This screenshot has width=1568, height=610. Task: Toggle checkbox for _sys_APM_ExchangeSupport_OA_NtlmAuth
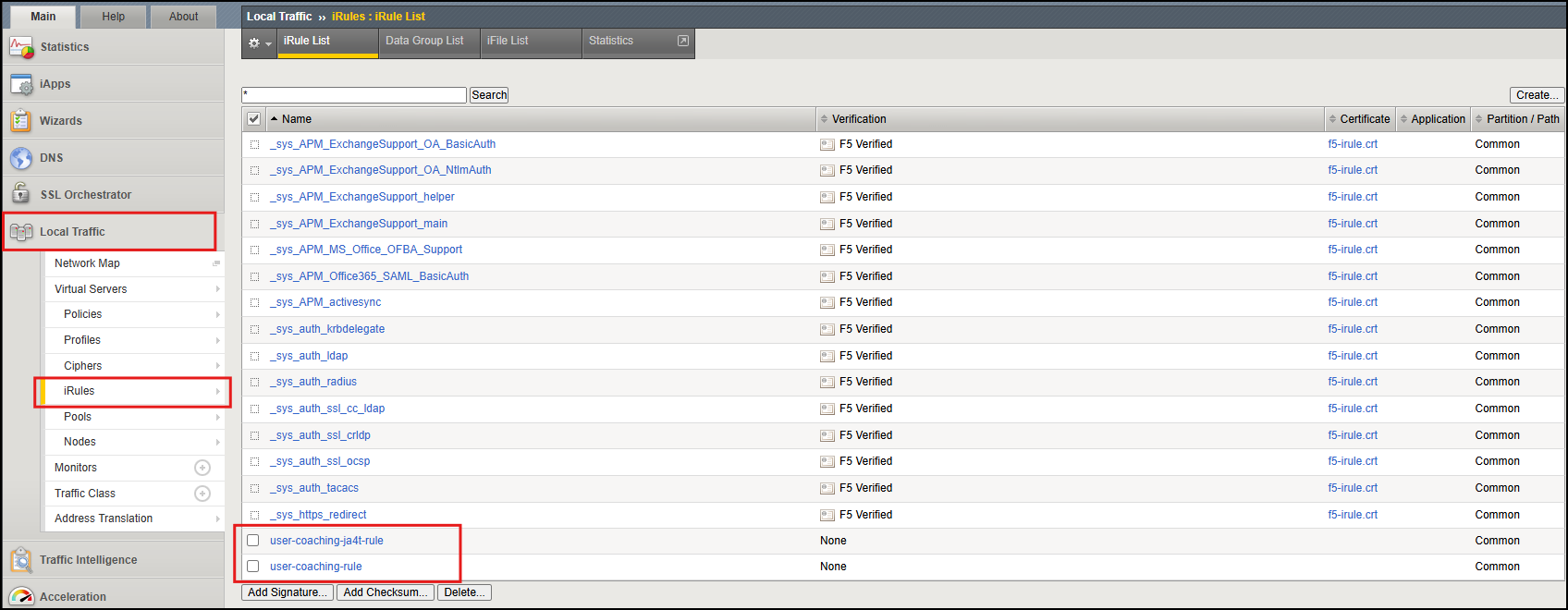coord(254,171)
